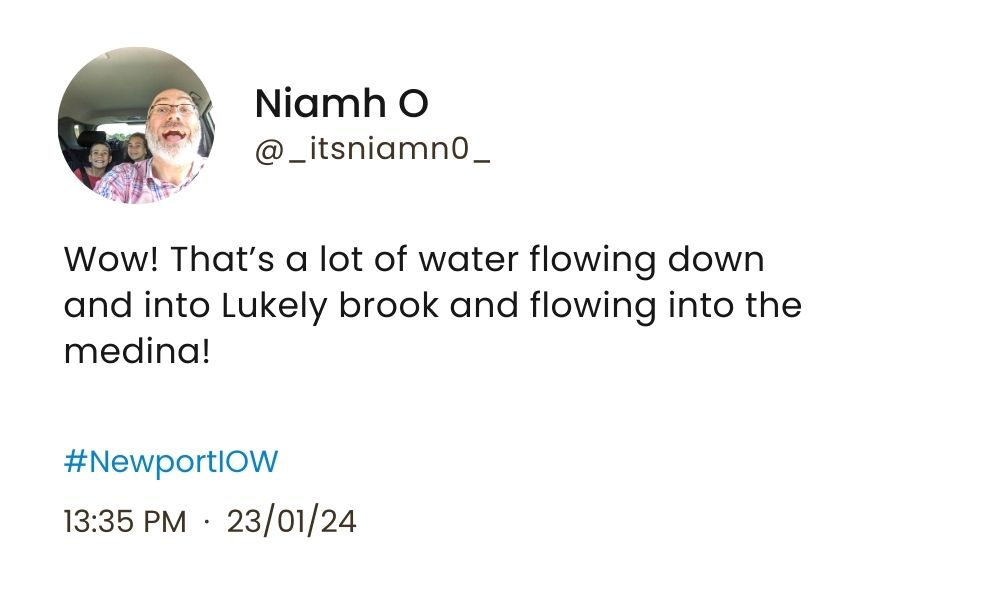Follow the #NewportIOW hashtag

pos(171,462)
